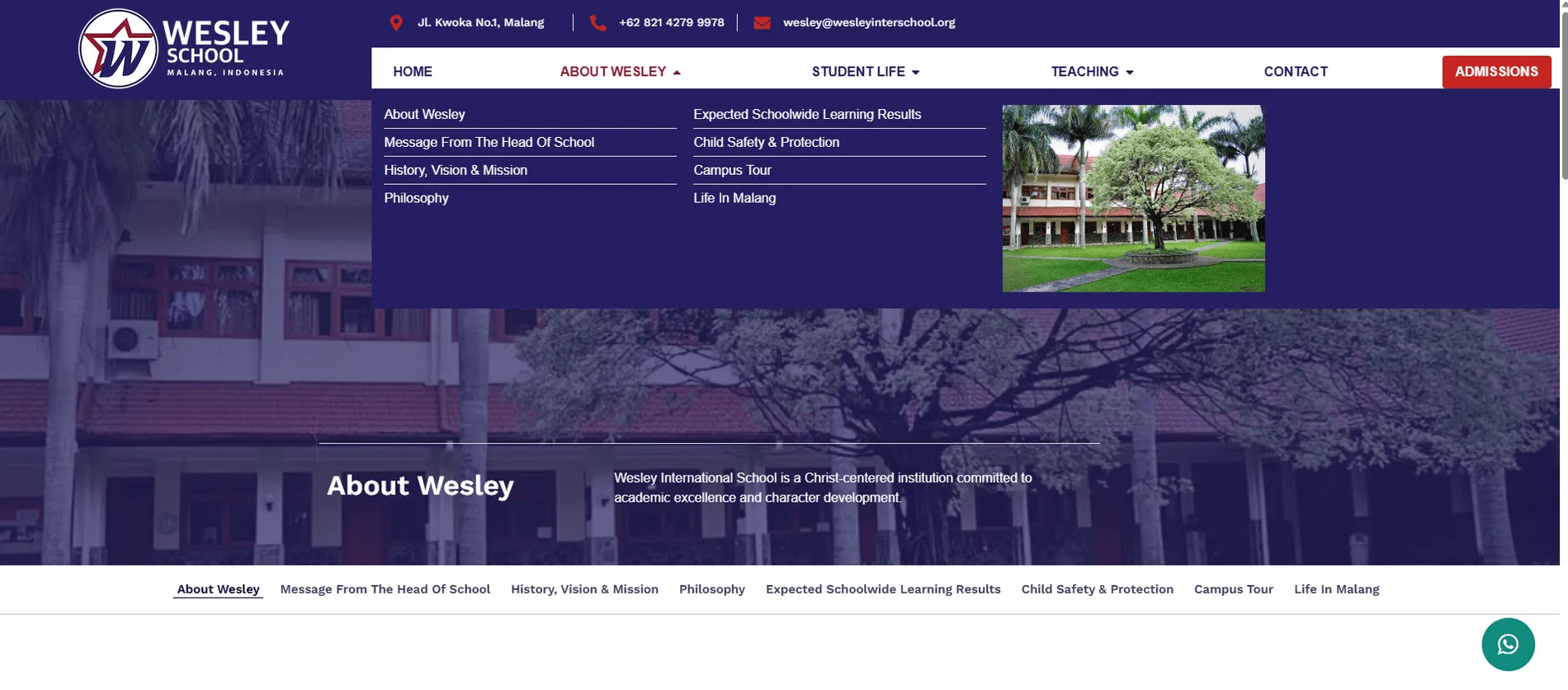1568x690 pixels.
Task: Collapse the About Wesley menu arrow
Action: coord(677,73)
